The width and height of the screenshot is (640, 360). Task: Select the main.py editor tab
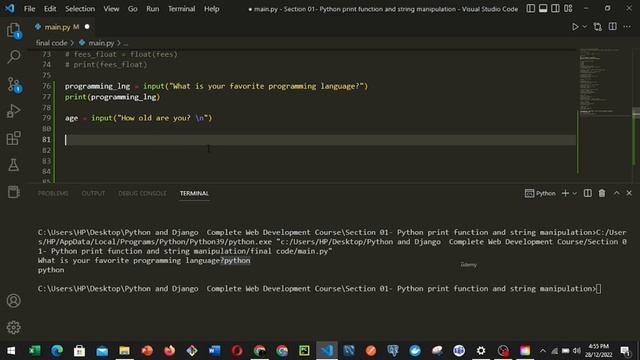tap(62, 27)
